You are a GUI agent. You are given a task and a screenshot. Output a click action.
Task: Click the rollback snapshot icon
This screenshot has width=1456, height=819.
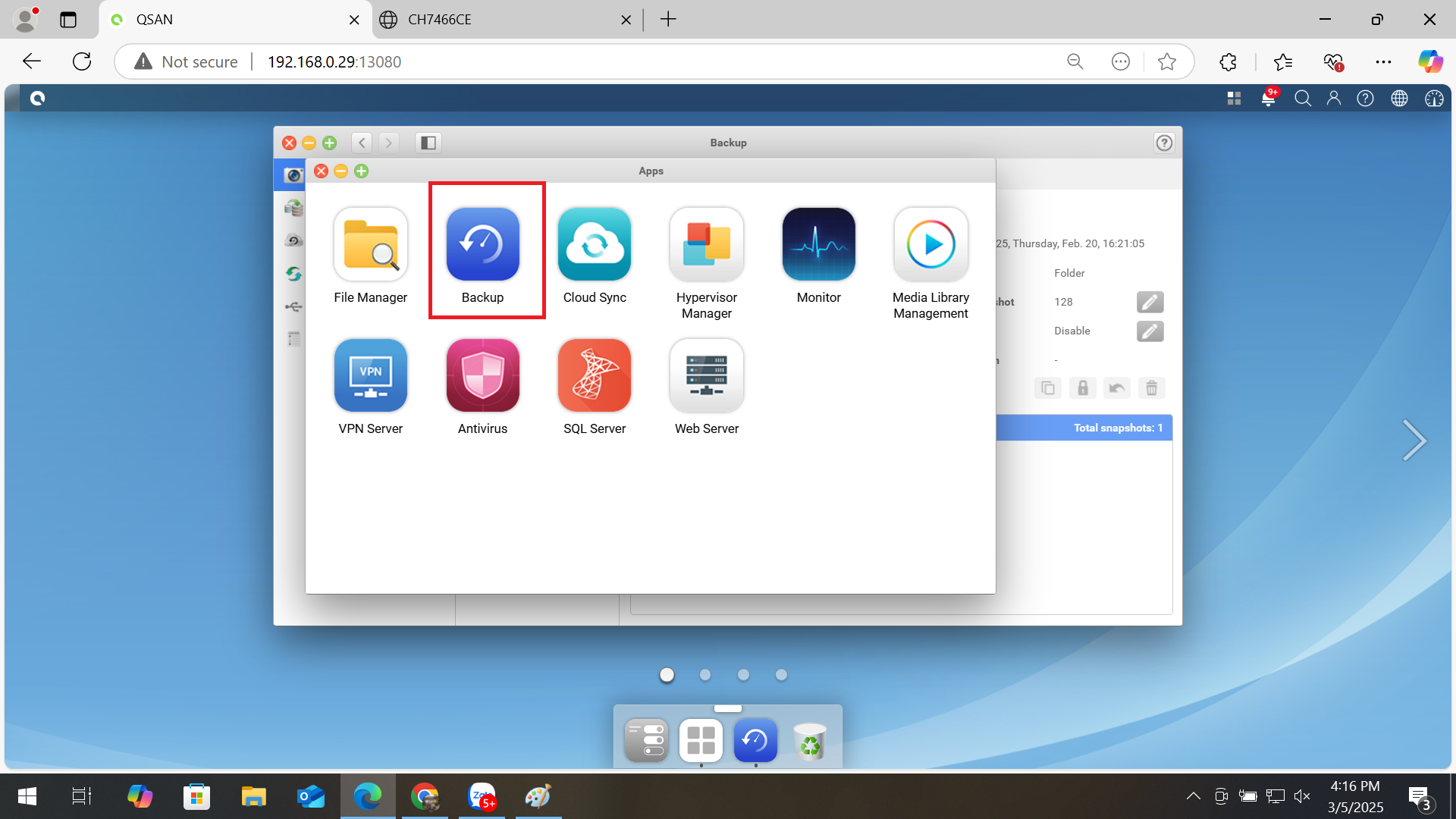(x=1117, y=388)
